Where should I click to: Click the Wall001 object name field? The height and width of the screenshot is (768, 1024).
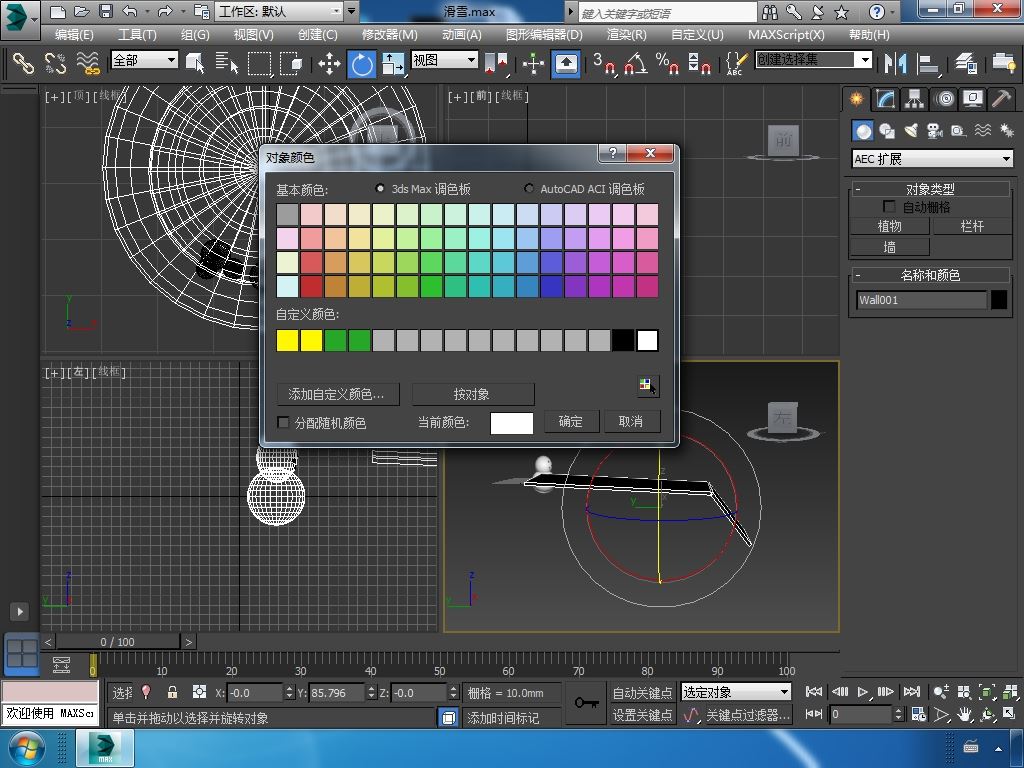coord(921,300)
